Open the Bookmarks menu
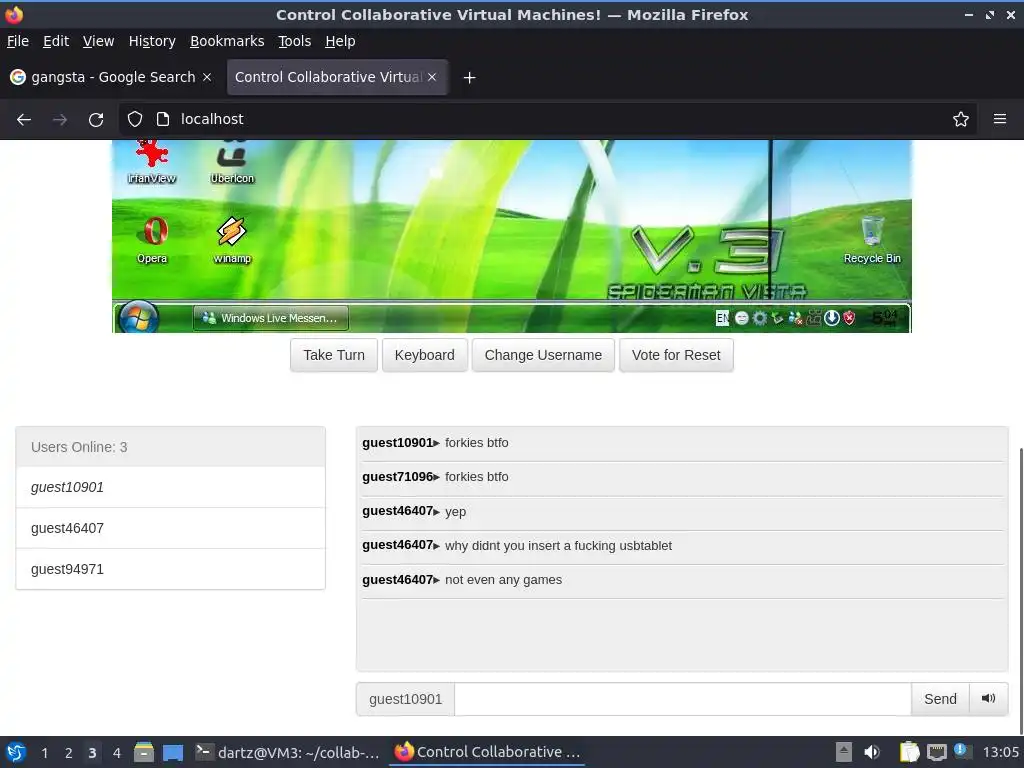1024x768 pixels. click(227, 41)
